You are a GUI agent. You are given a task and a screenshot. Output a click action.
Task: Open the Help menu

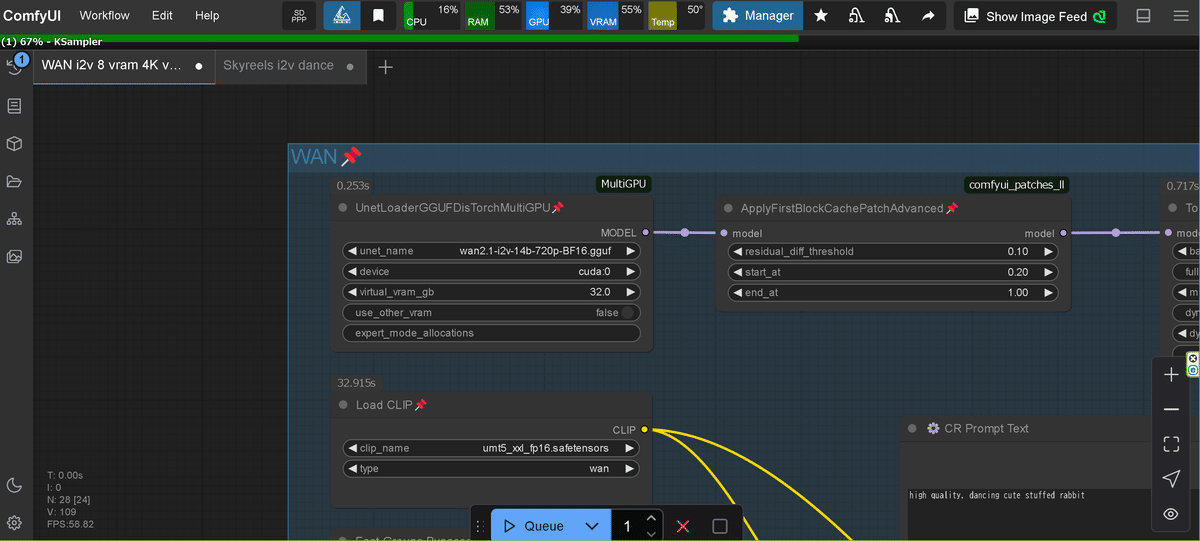click(207, 16)
